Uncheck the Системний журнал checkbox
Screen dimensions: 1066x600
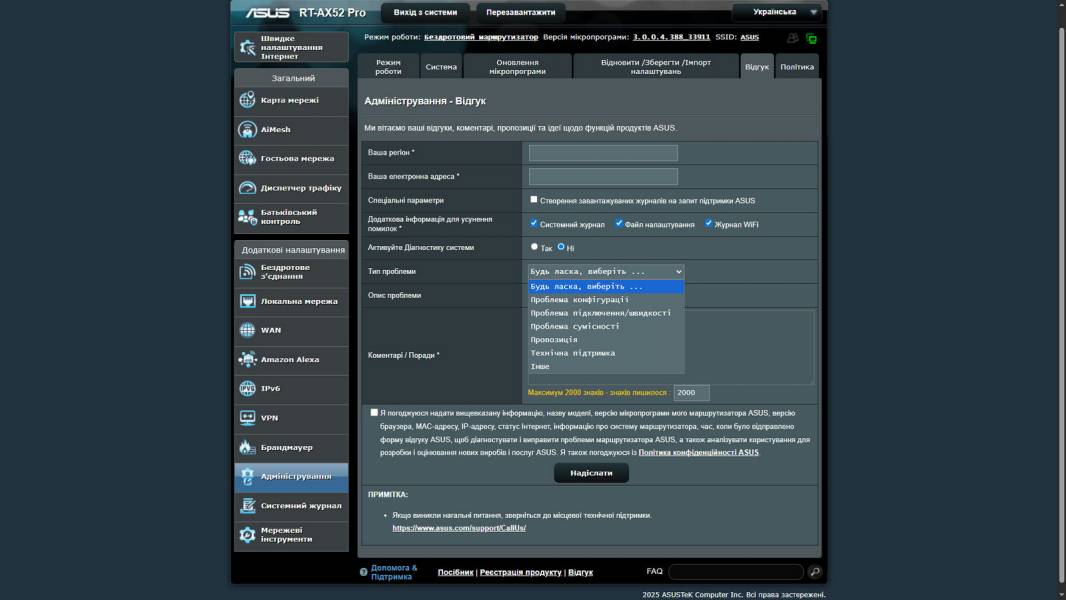click(534, 224)
